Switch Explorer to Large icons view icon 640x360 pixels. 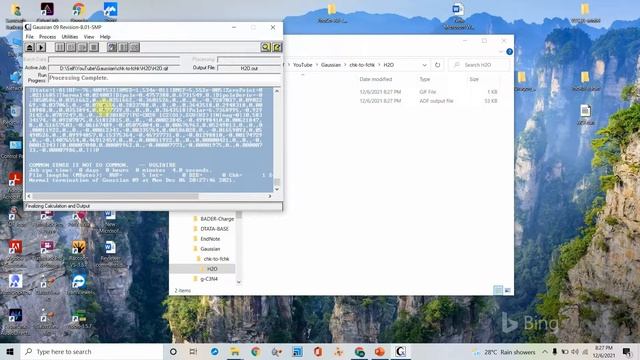pos(507,290)
